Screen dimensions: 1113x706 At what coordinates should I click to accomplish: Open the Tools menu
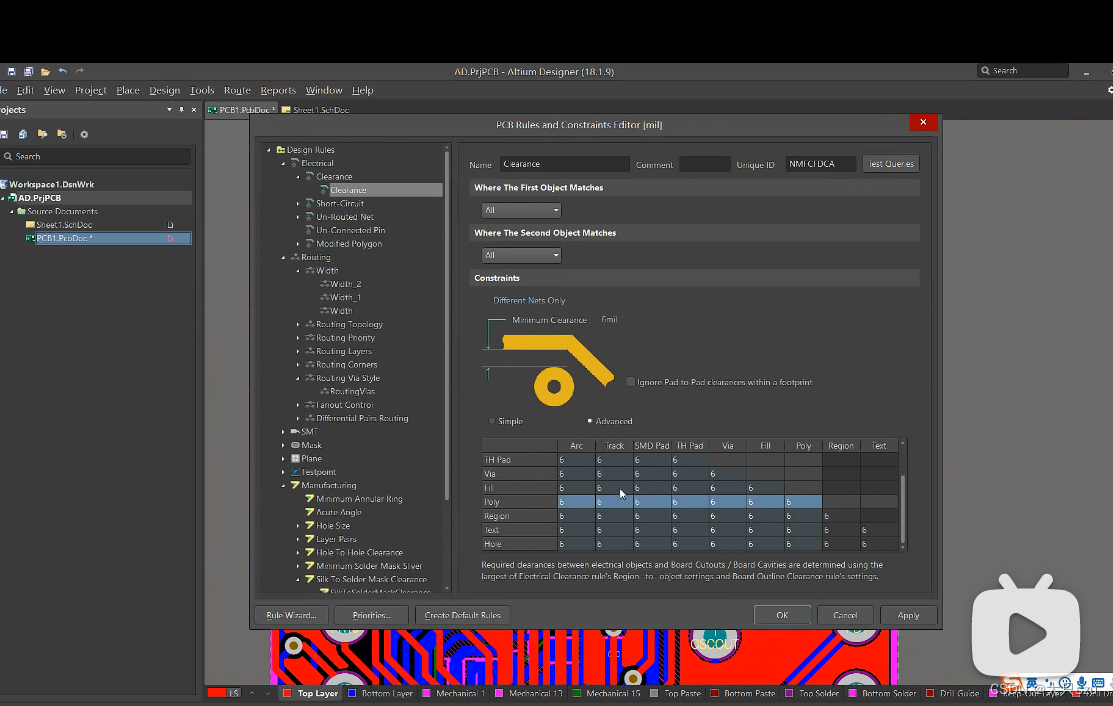click(x=202, y=90)
